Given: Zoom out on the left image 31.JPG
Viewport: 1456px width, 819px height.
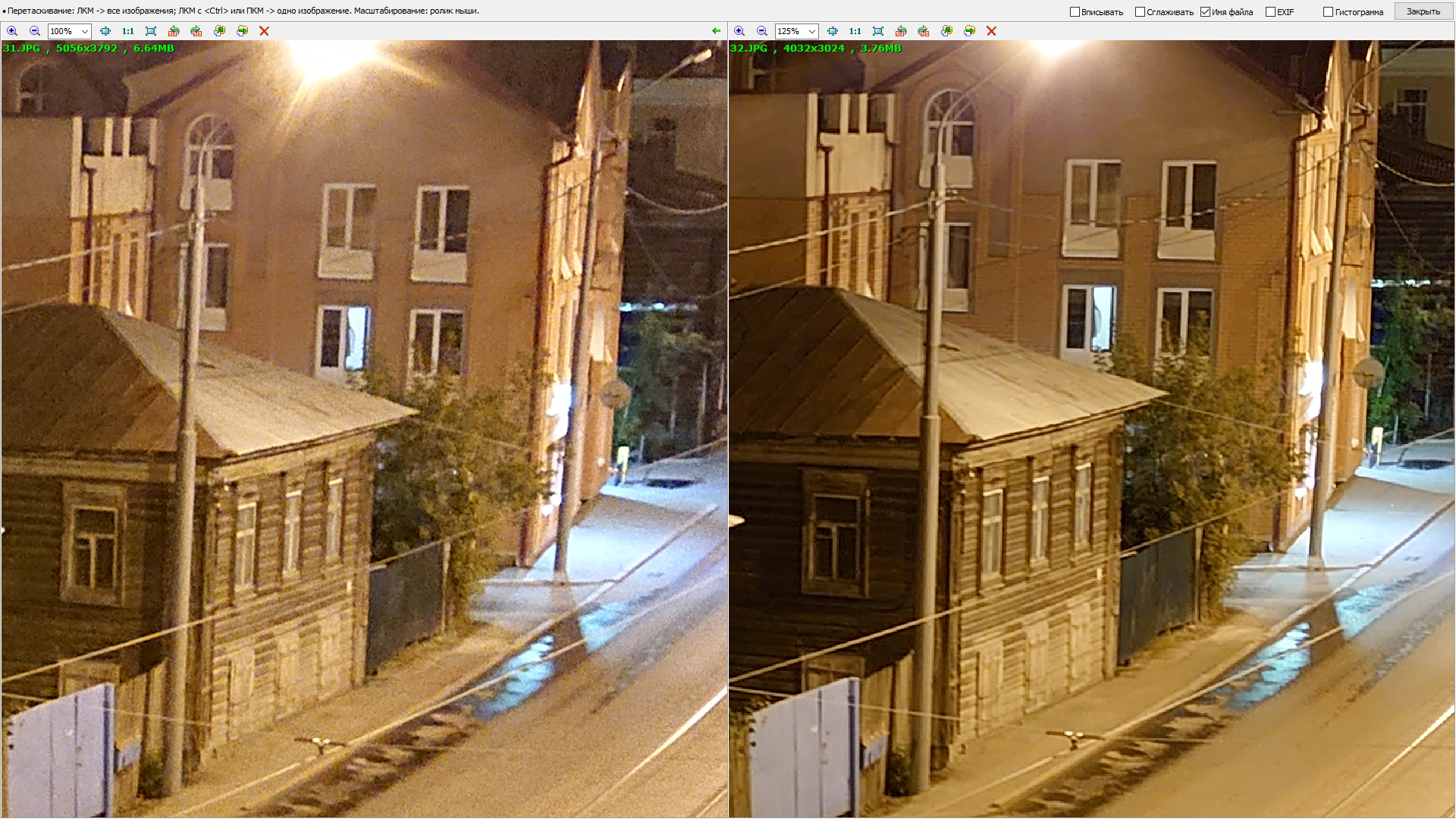Looking at the screenshot, I should (x=35, y=31).
